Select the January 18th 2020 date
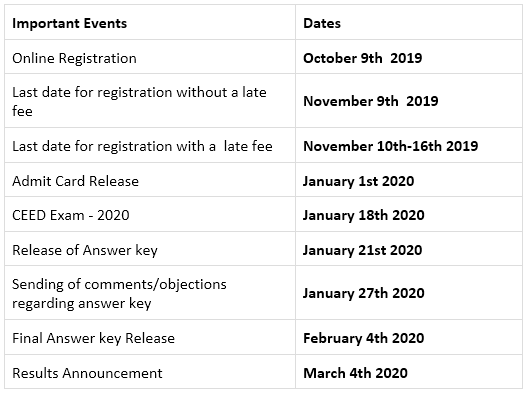 click(363, 215)
